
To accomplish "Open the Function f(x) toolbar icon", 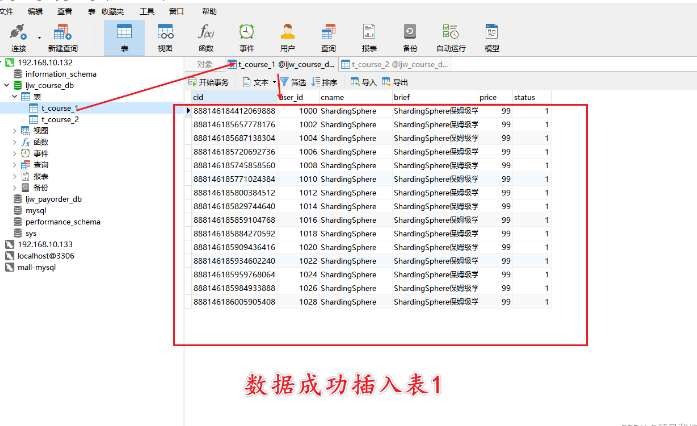I will pyautogui.click(x=206, y=38).
